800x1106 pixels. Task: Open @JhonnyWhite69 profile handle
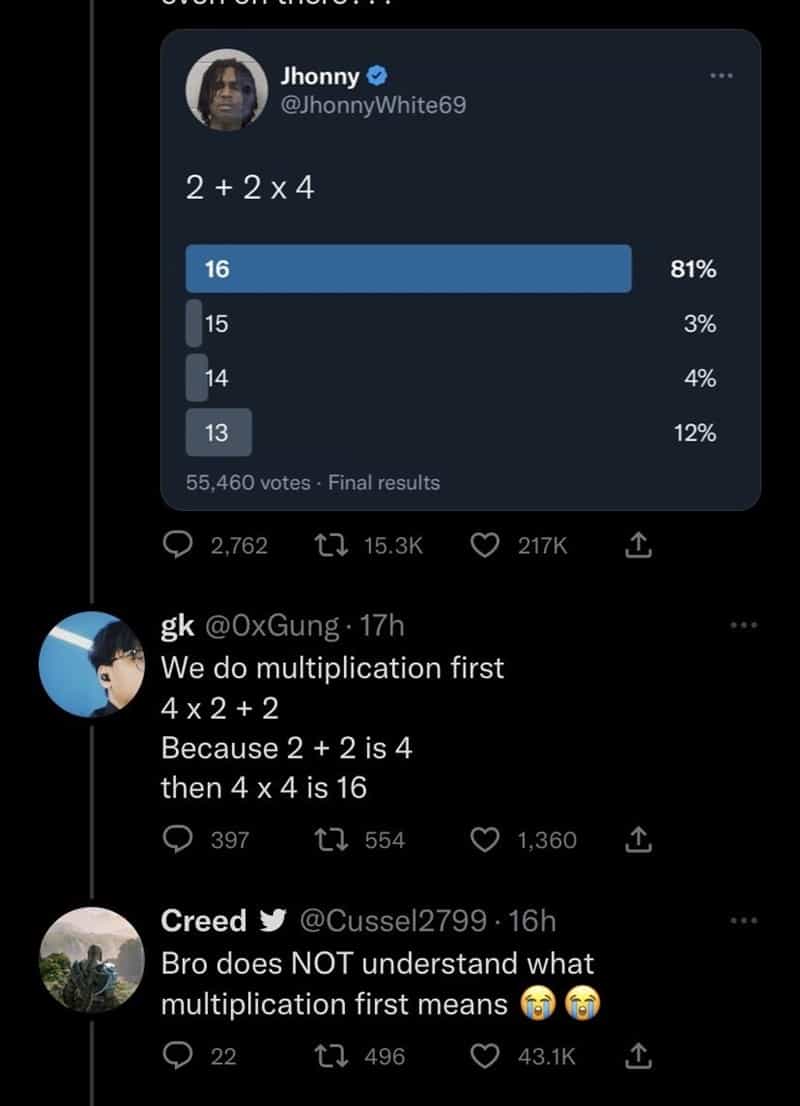pyautogui.click(x=374, y=105)
